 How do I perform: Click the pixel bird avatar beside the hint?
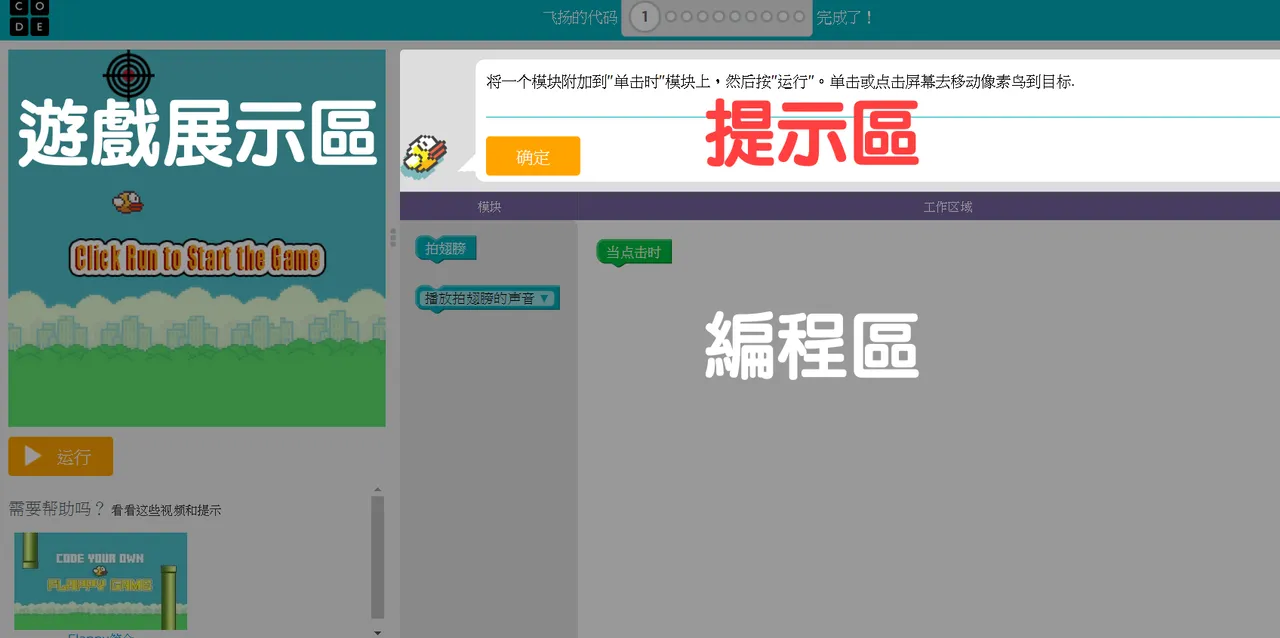tap(425, 157)
